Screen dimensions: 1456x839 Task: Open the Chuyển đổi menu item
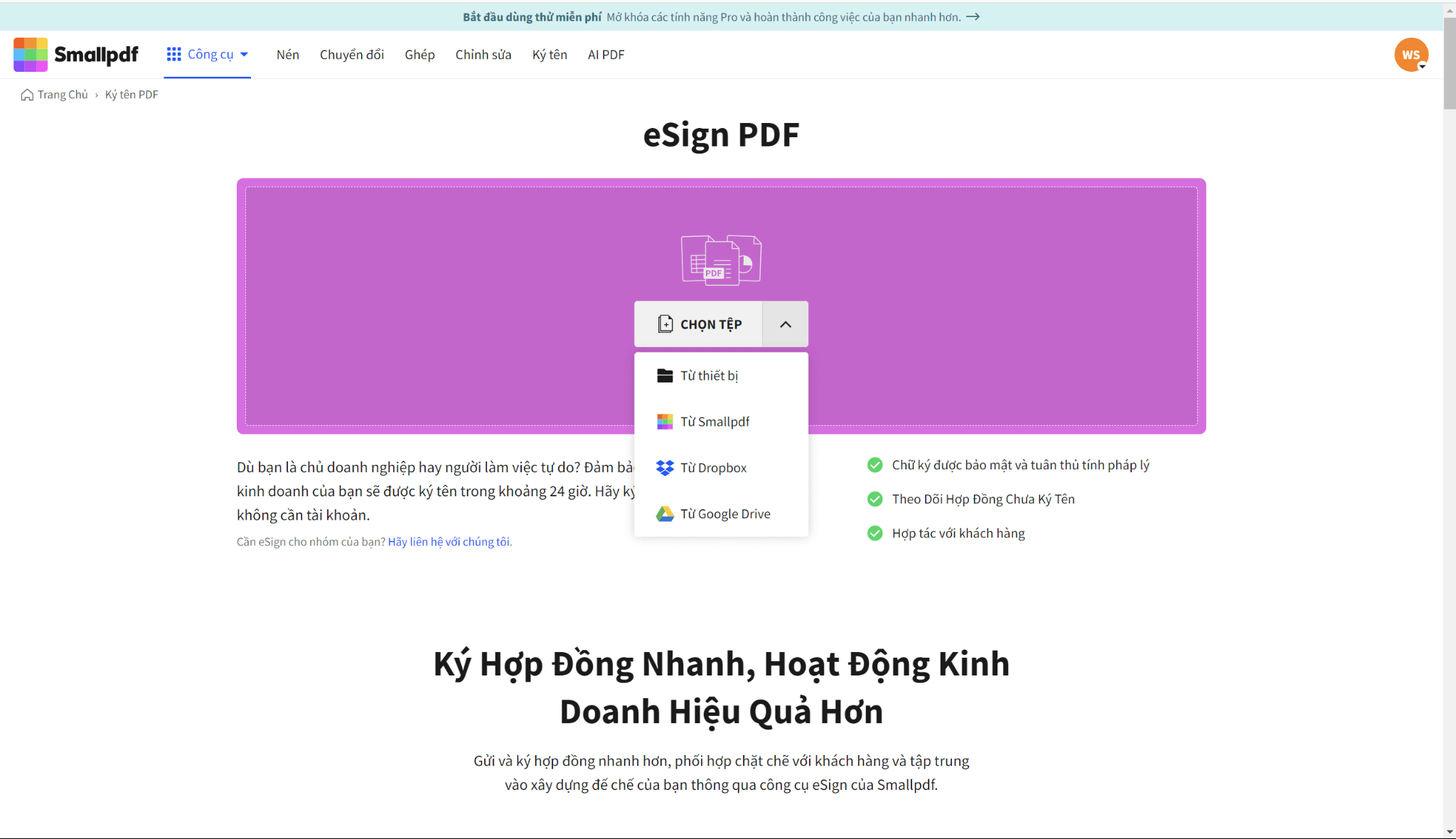click(x=352, y=55)
